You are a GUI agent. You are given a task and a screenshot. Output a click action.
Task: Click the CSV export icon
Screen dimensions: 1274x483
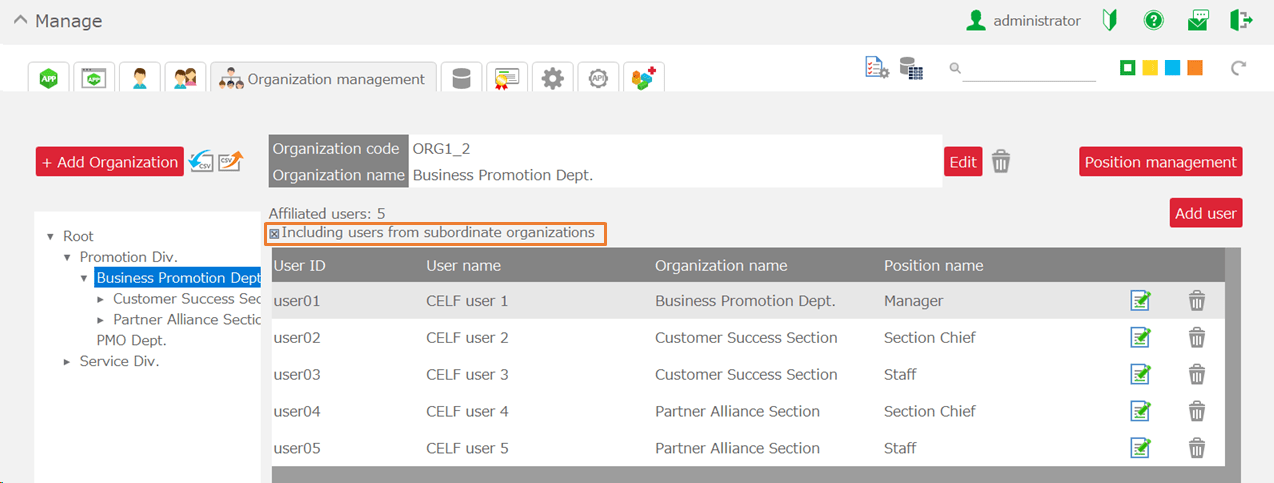pyautogui.click(x=231, y=161)
